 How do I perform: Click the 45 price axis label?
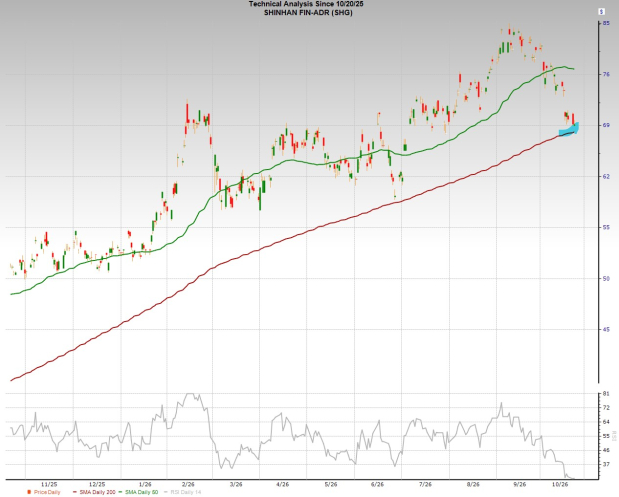[x=606, y=330]
